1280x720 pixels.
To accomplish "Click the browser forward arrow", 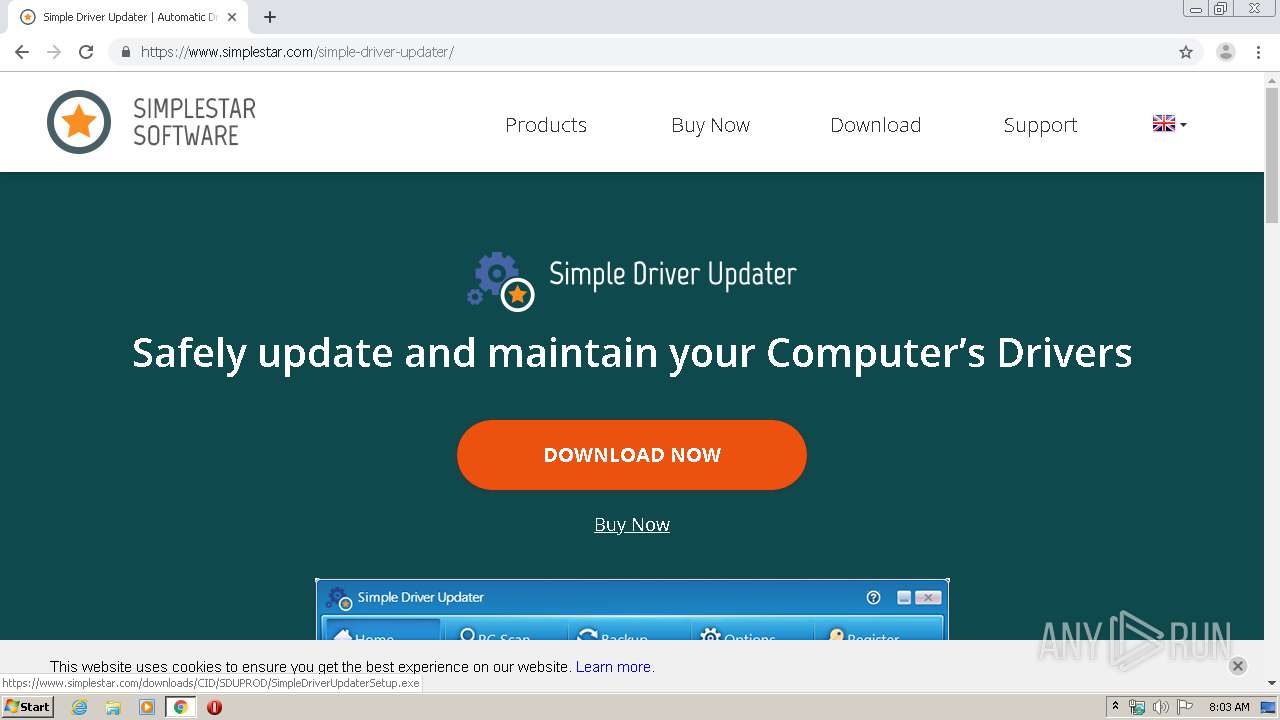I will point(54,52).
